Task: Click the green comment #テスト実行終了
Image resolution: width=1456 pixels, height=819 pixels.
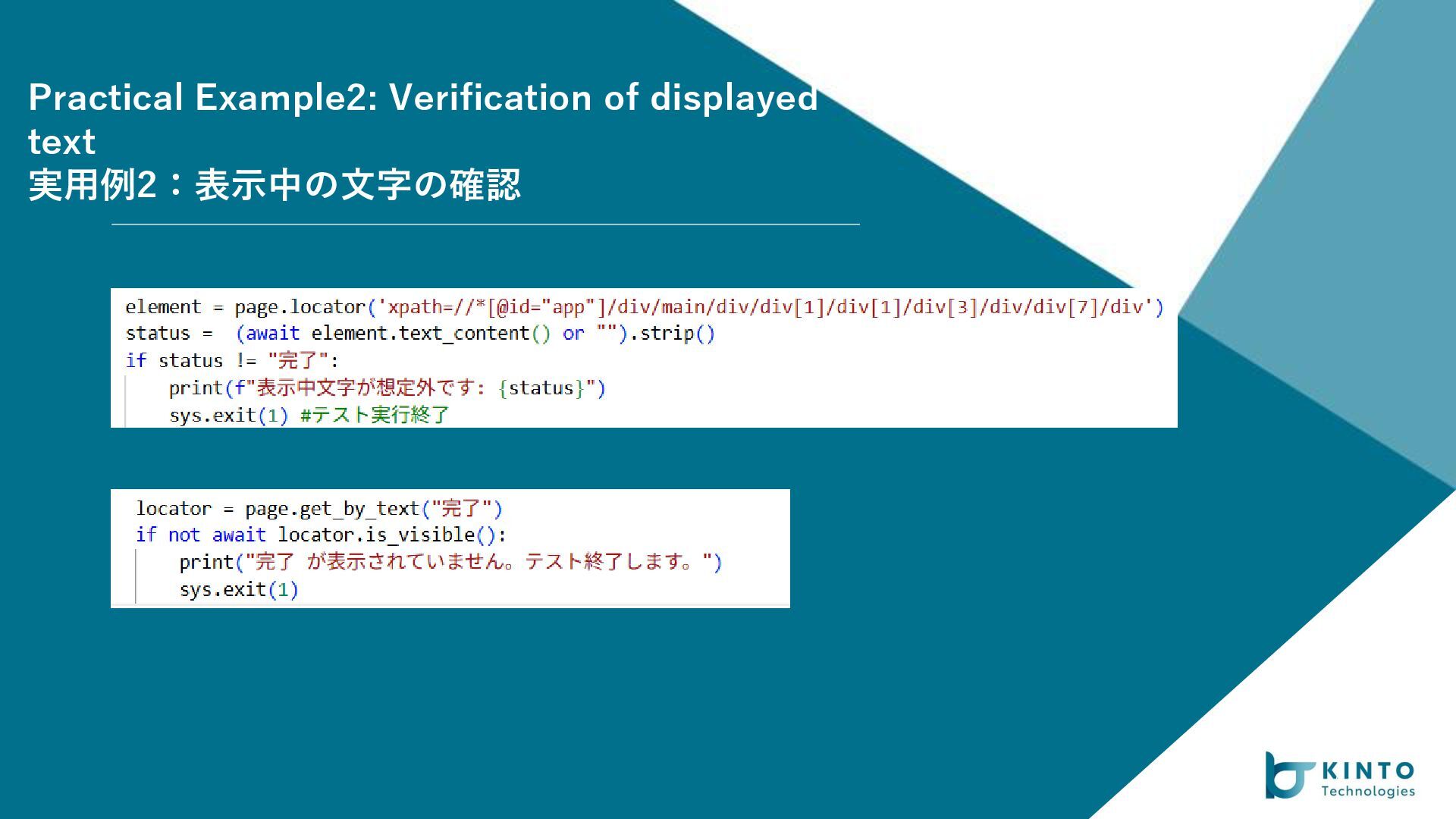Action: pos(375,416)
